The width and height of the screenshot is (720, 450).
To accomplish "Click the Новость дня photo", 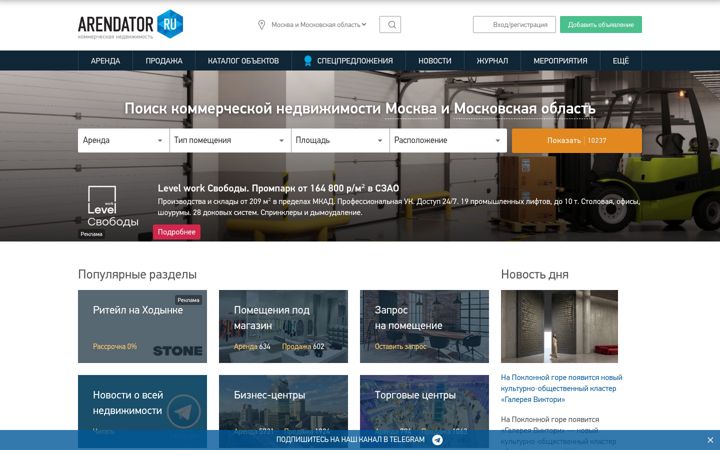I will tap(559, 326).
